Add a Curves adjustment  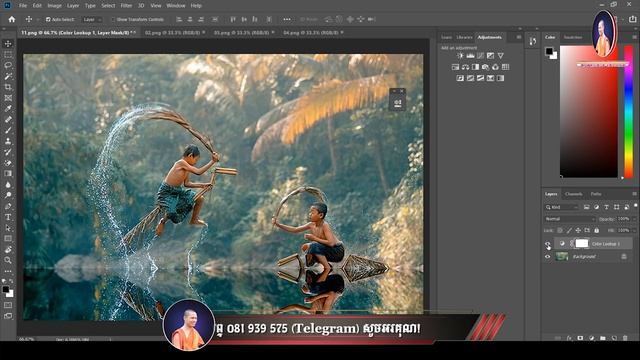480,56
